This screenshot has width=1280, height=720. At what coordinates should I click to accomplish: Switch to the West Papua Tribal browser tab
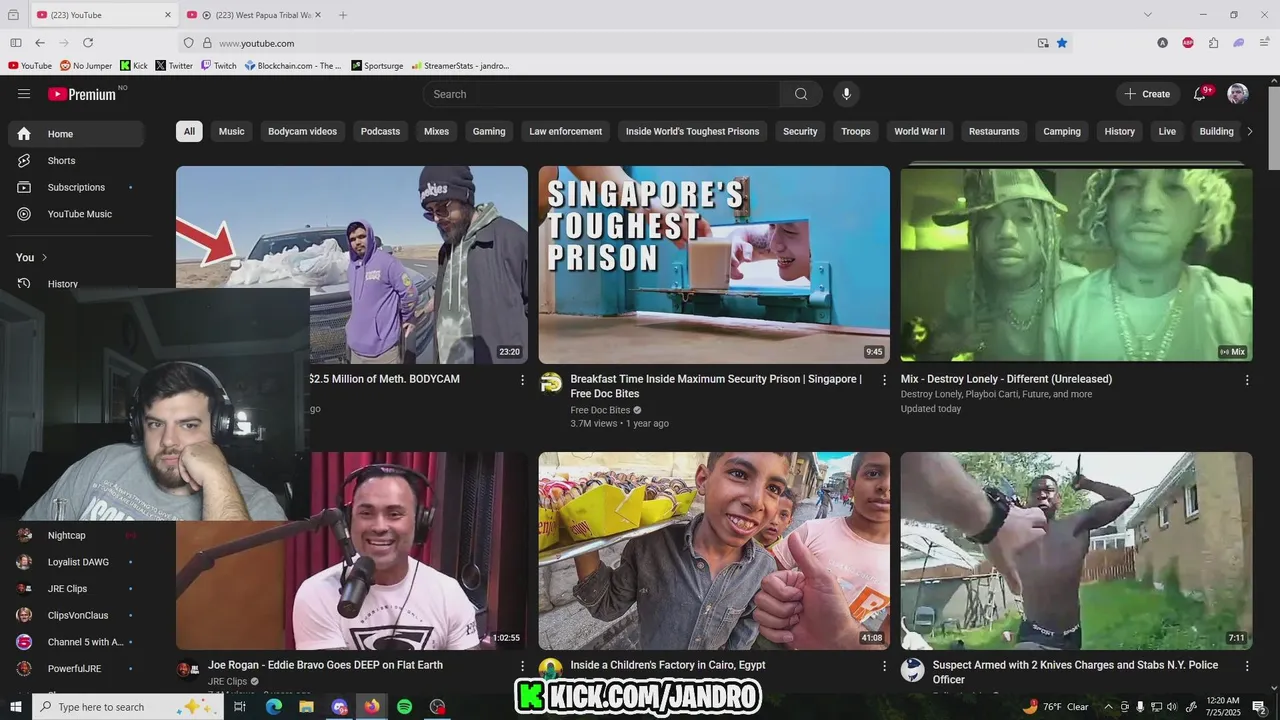pyautogui.click(x=253, y=15)
